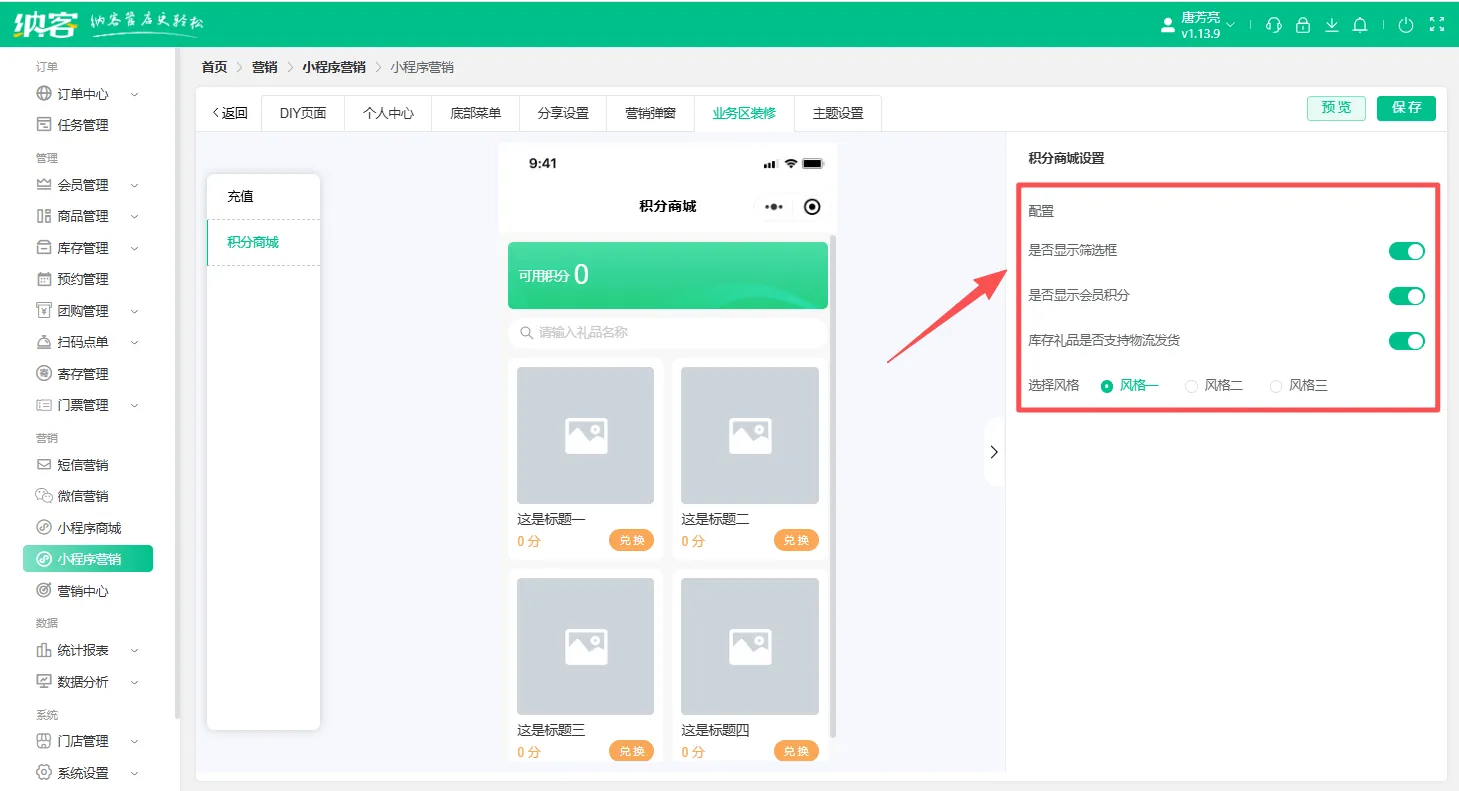Image resolution: width=1459 pixels, height=791 pixels.
Task: Open the 主题设置 tab
Action: (x=837, y=113)
